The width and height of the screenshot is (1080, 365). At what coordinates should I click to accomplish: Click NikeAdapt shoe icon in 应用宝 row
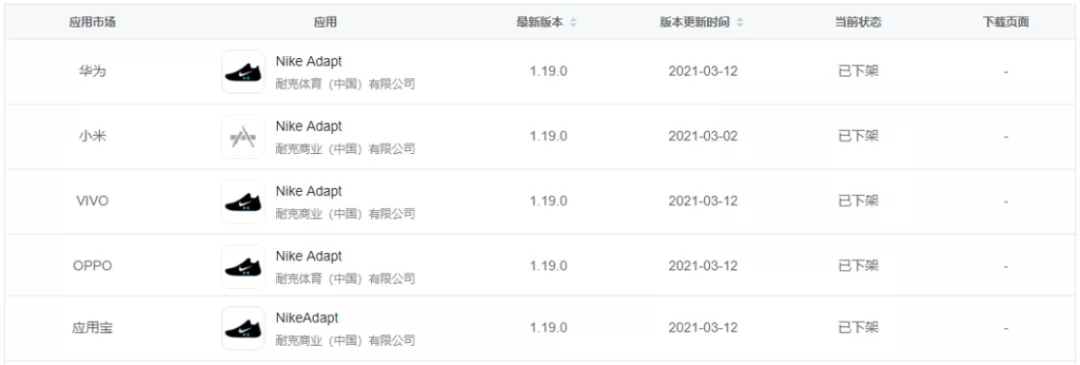tap(243, 328)
